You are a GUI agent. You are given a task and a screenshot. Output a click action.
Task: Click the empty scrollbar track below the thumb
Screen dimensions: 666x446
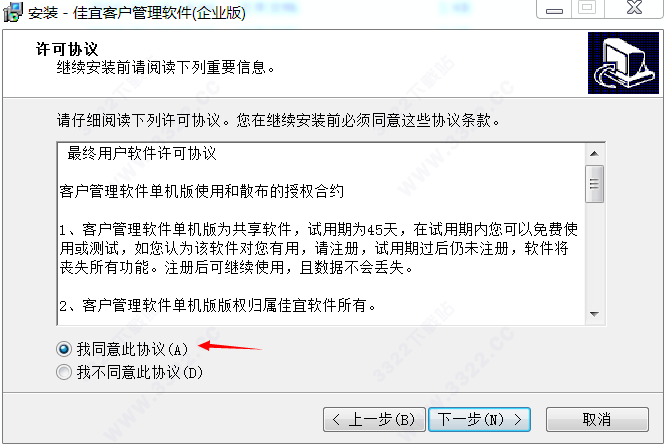coord(594,254)
